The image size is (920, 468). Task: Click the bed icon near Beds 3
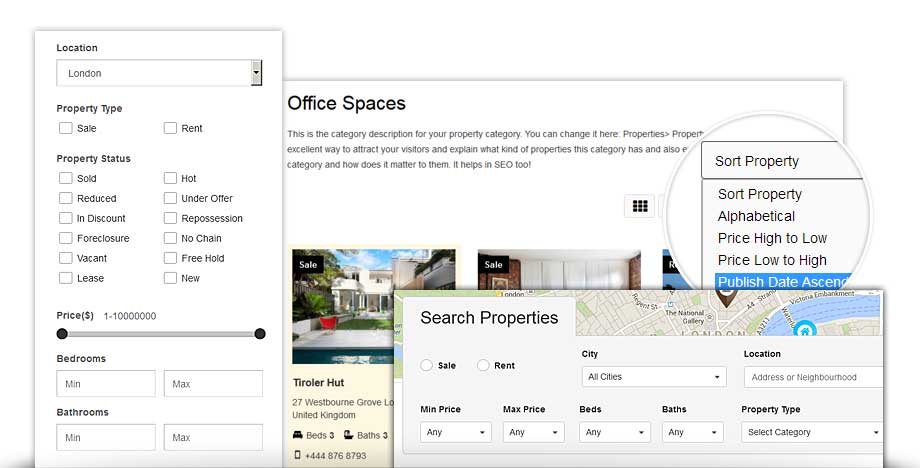pos(298,435)
